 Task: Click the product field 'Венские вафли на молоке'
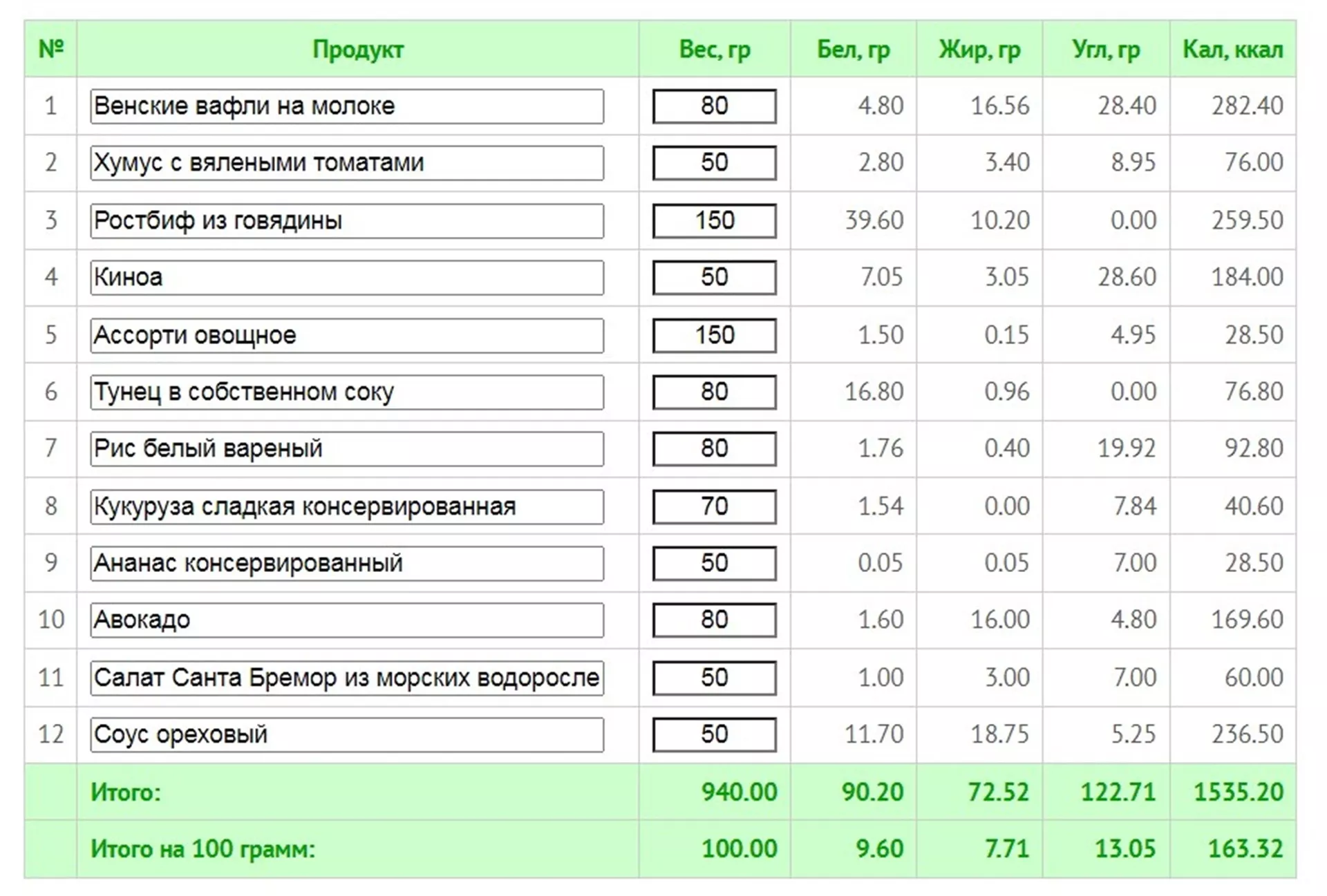pos(346,106)
